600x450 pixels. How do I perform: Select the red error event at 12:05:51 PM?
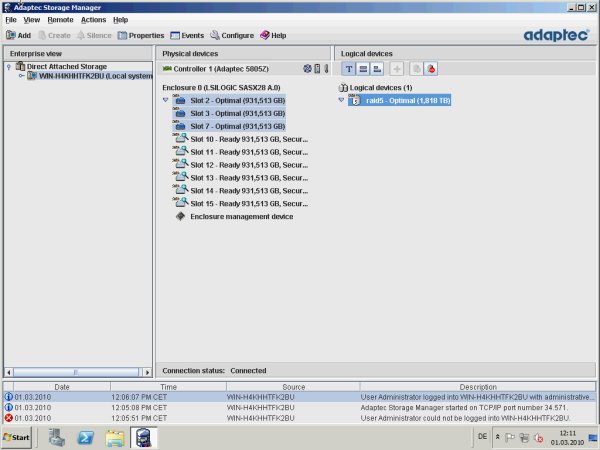(300, 418)
